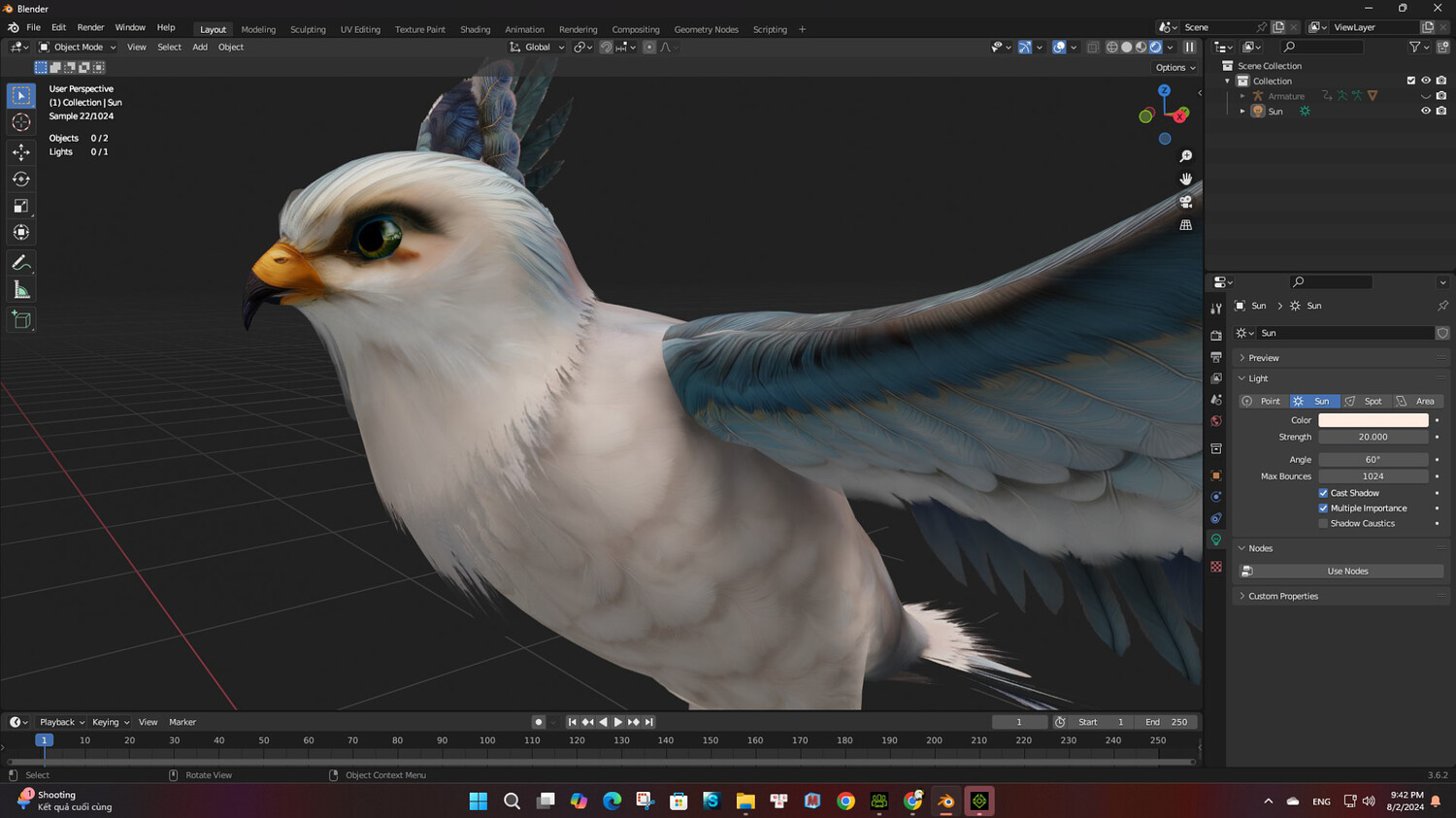1456x818 pixels.
Task: Toggle X-ray mode in viewport header
Action: click(x=1093, y=47)
